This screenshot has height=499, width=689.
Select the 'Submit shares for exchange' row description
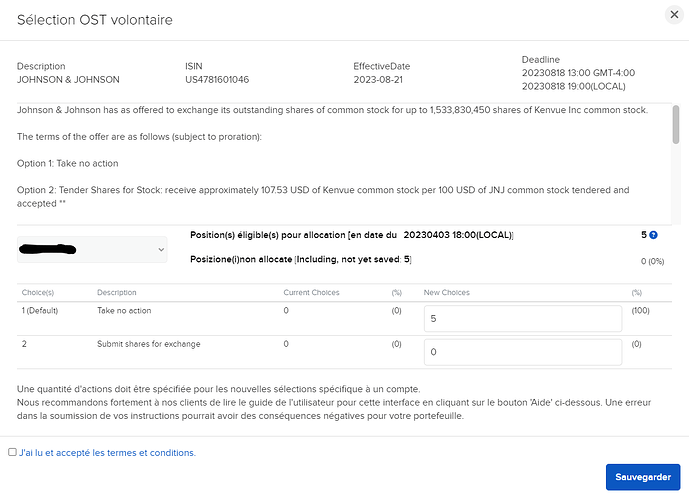(x=148, y=344)
